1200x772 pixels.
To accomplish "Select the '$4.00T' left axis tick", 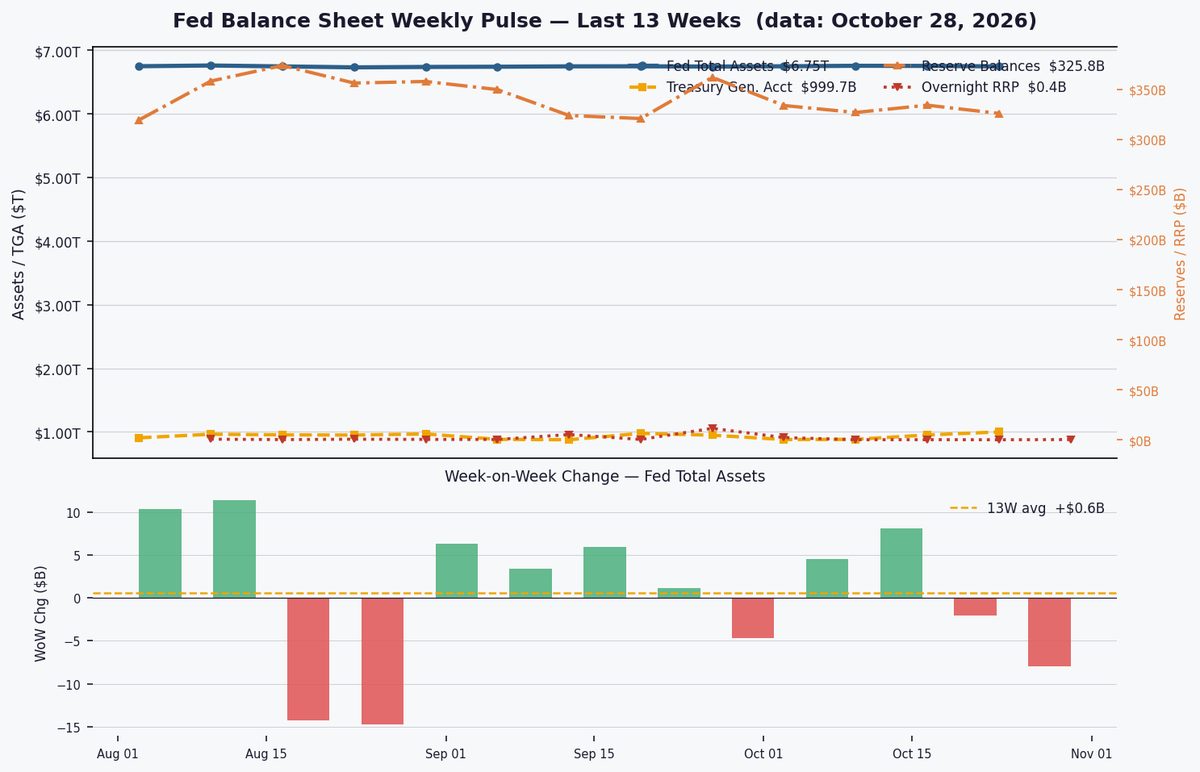I will tap(58, 242).
